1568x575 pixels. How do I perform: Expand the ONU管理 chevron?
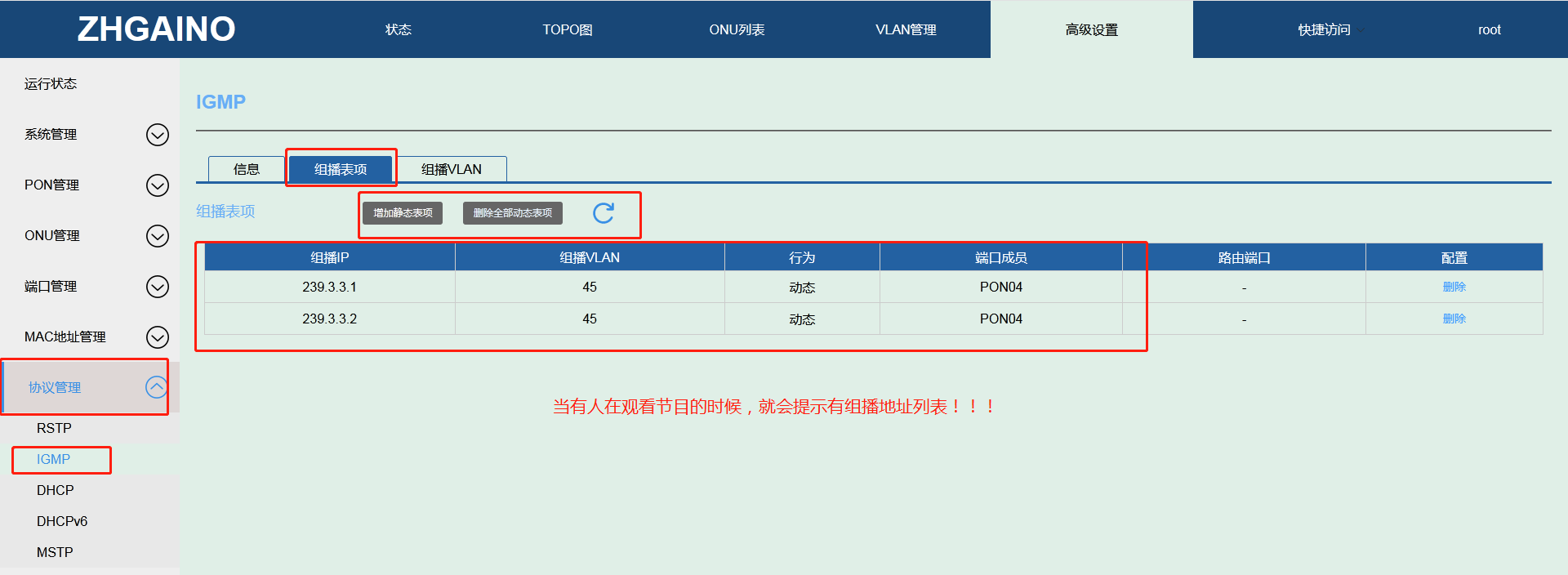(157, 236)
